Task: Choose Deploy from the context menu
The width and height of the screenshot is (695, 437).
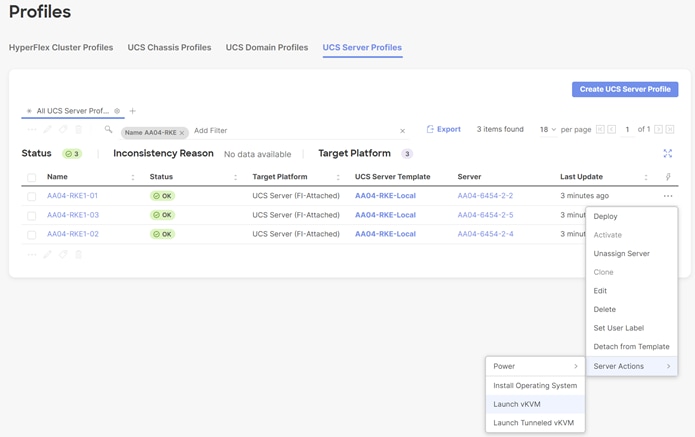Action: [x=632, y=216]
